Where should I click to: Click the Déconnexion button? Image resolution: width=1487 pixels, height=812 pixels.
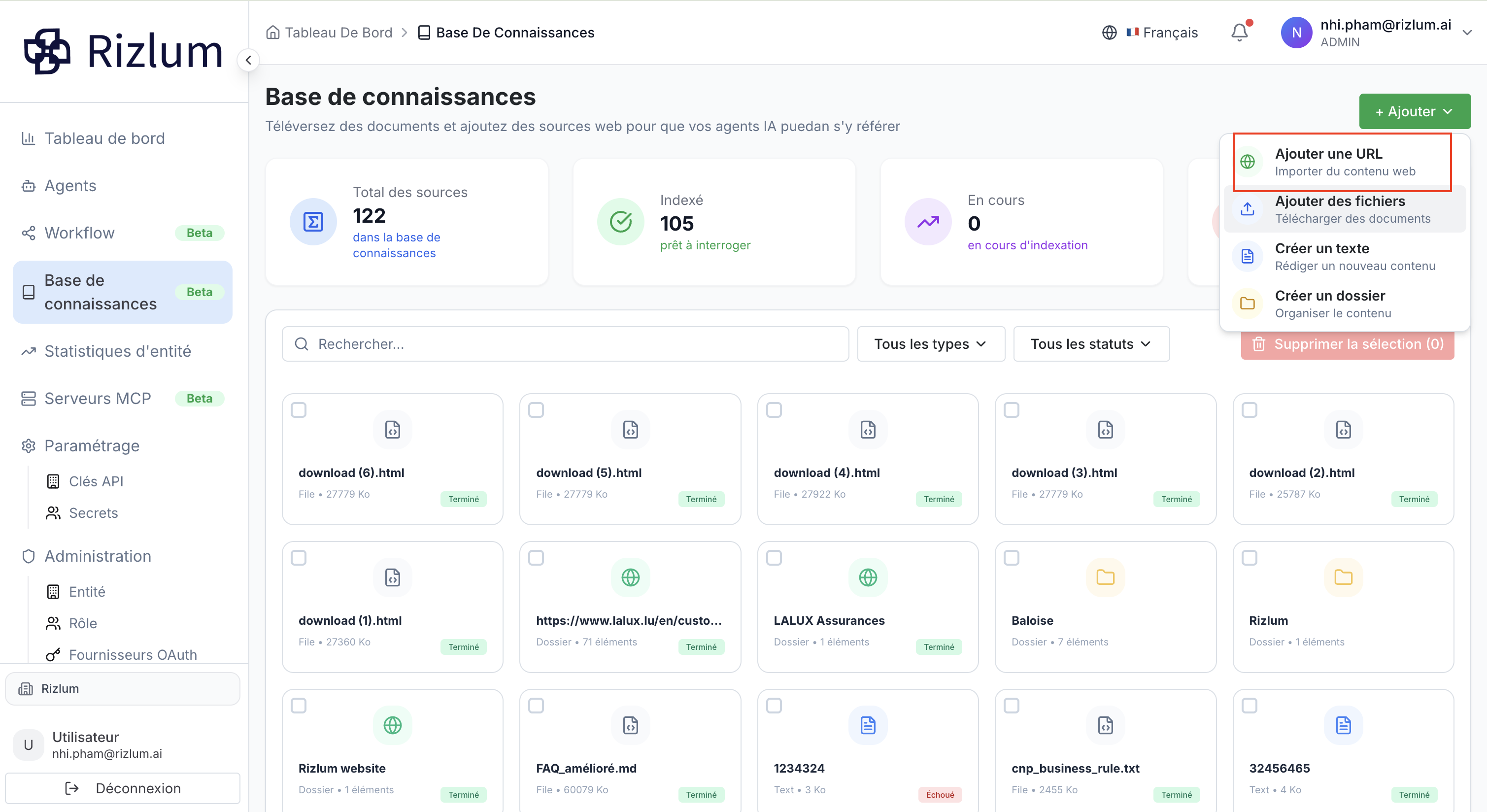click(x=122, y=788)
